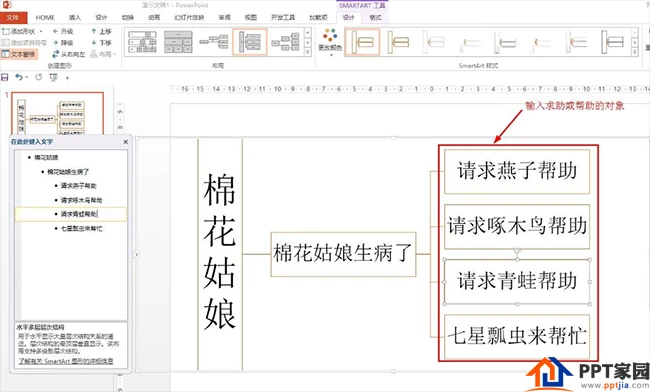Close the text pane with X
Screen dimensions: 650x392
coord(126,142)
